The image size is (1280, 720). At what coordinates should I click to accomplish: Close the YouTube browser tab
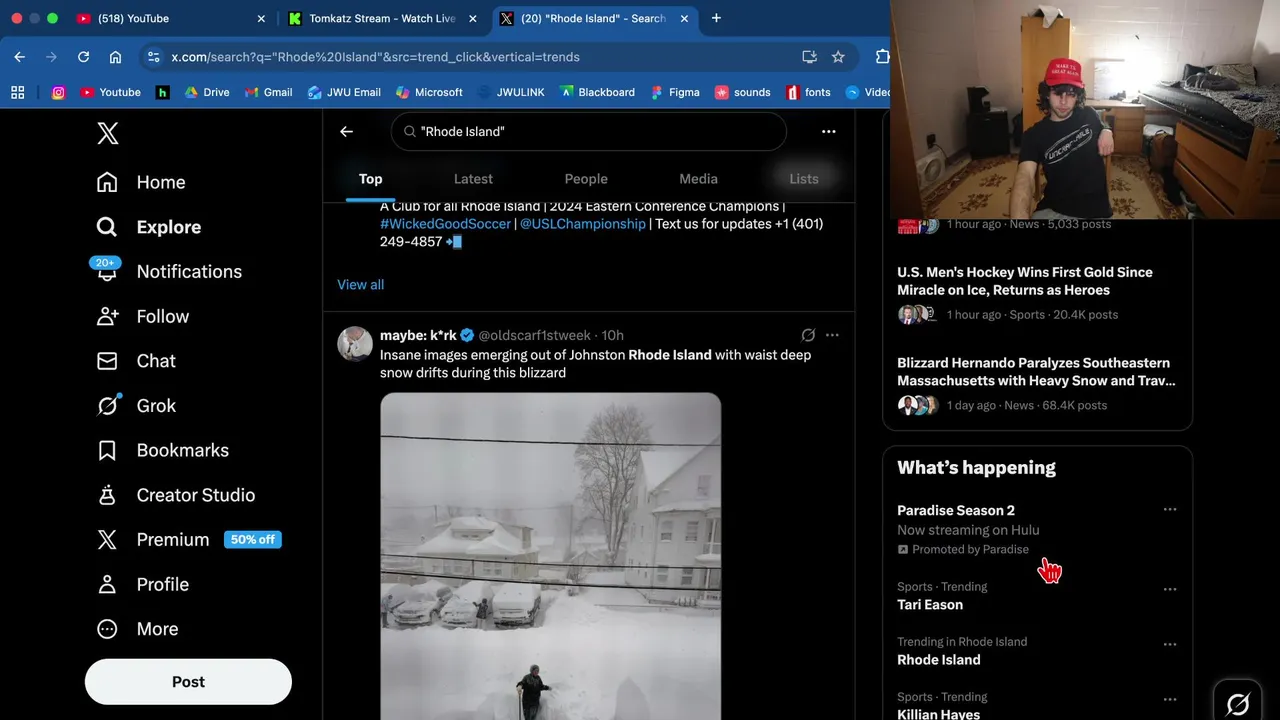tap(261, 18)
